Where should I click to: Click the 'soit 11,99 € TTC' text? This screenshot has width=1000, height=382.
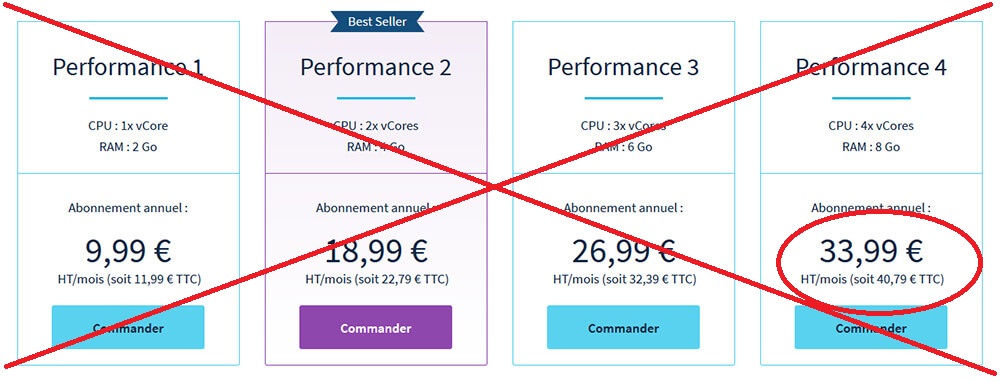(158, 279)
